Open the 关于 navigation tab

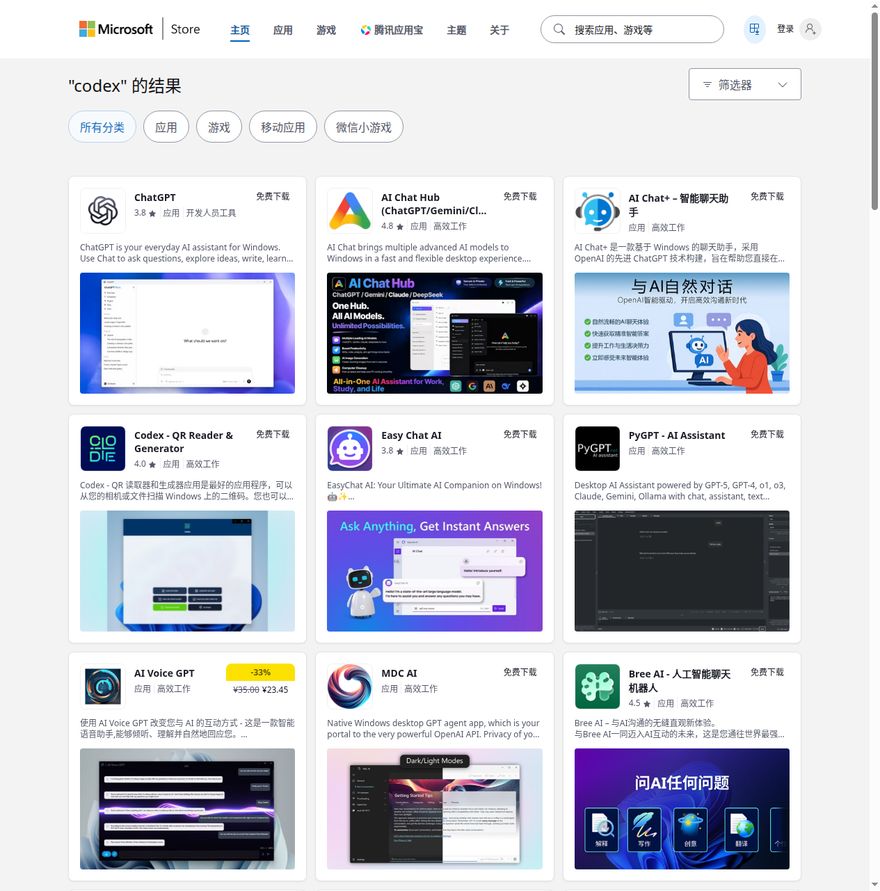pos(499,30)
